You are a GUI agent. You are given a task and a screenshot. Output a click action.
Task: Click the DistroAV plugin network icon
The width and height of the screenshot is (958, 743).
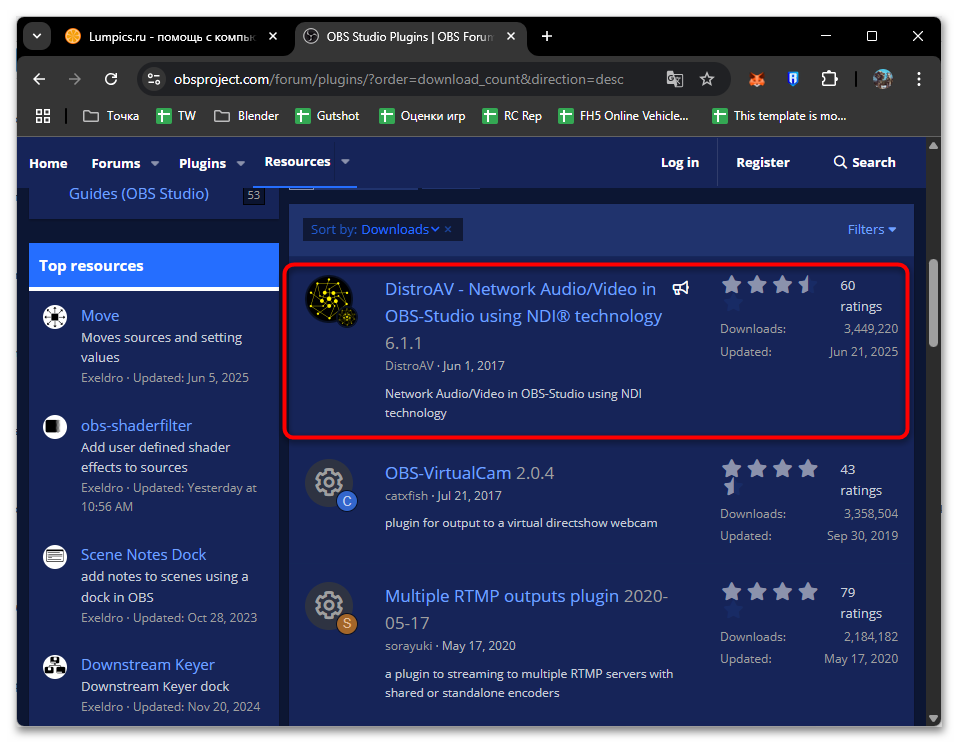click(329, 301)
